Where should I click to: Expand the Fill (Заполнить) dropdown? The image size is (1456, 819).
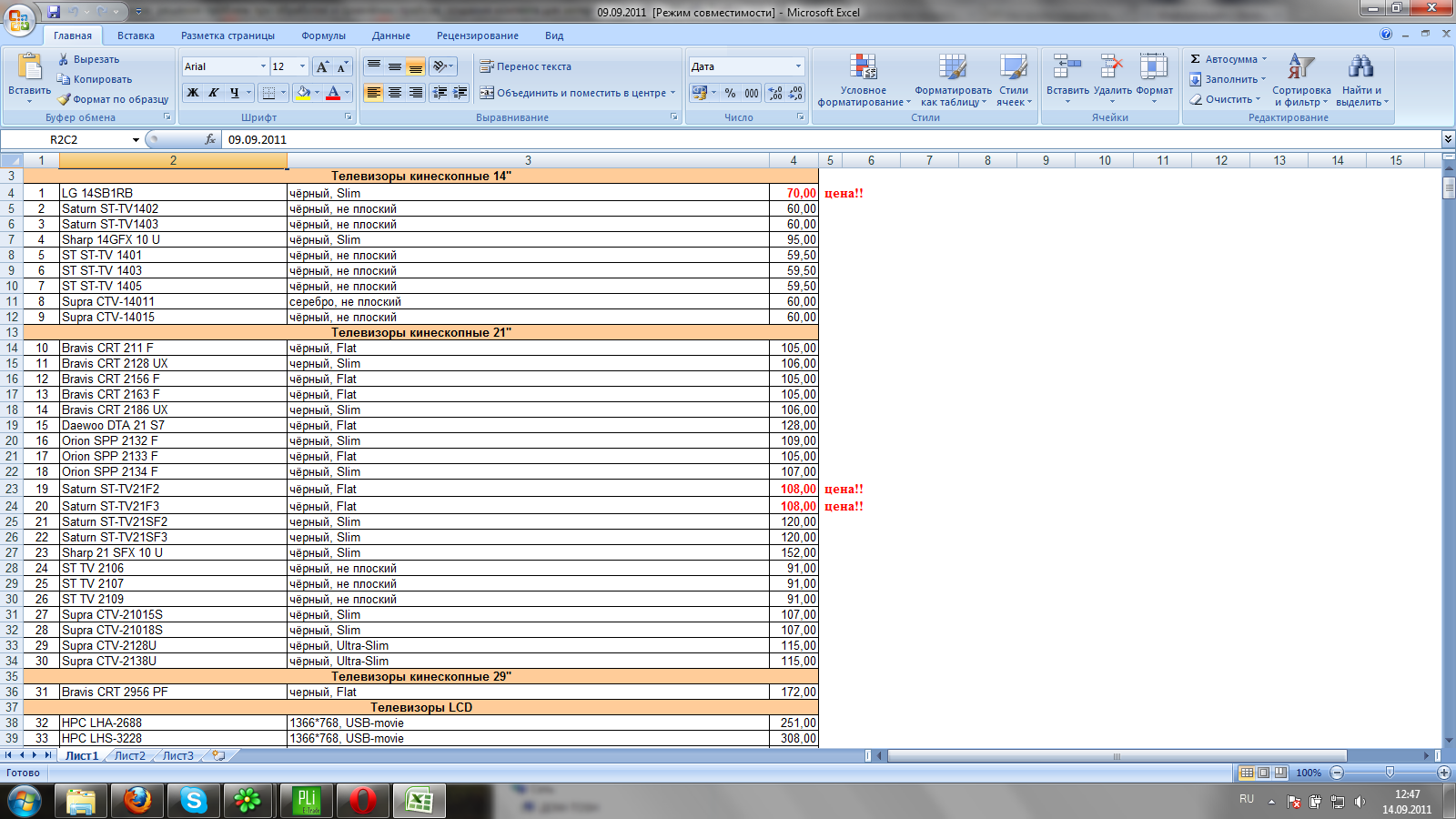click(x=1264, y=79)
